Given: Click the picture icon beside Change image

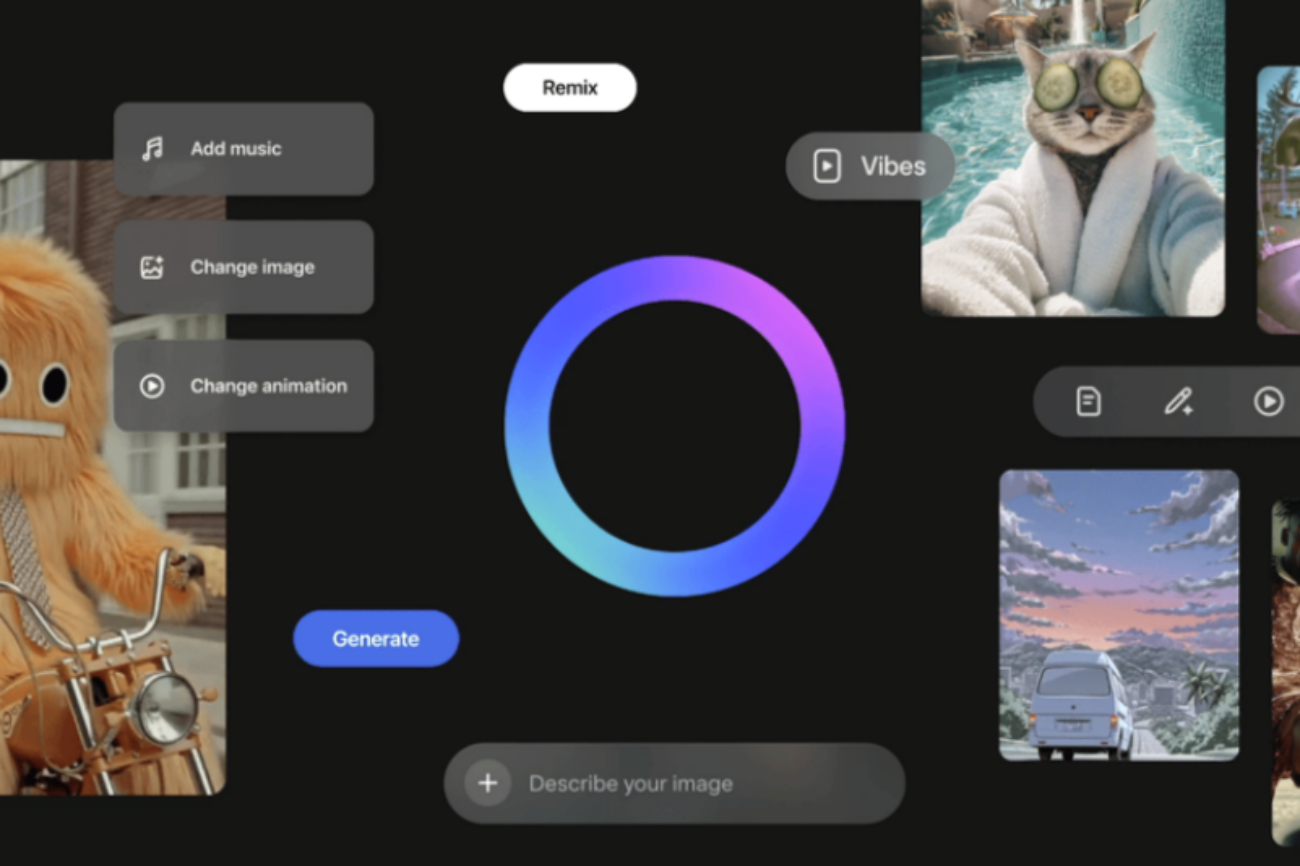Looking at the screenshot, I should 152,267.
